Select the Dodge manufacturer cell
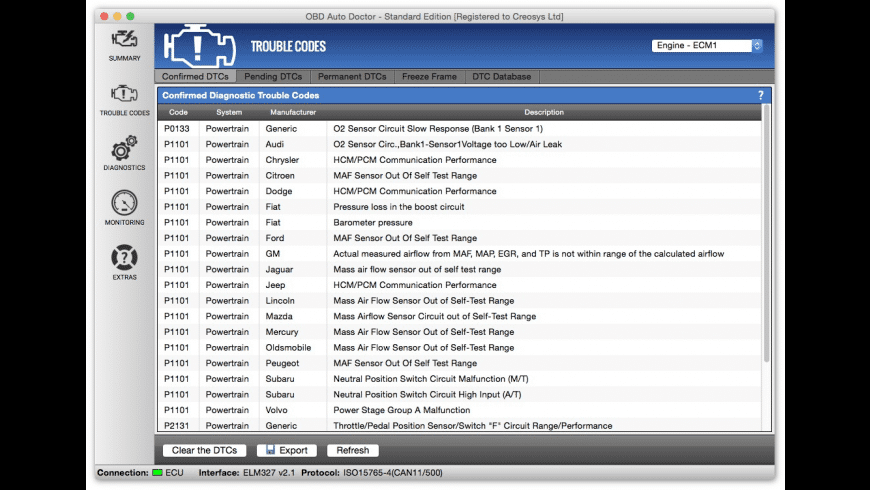870x490 pixels. coord(279,191)
